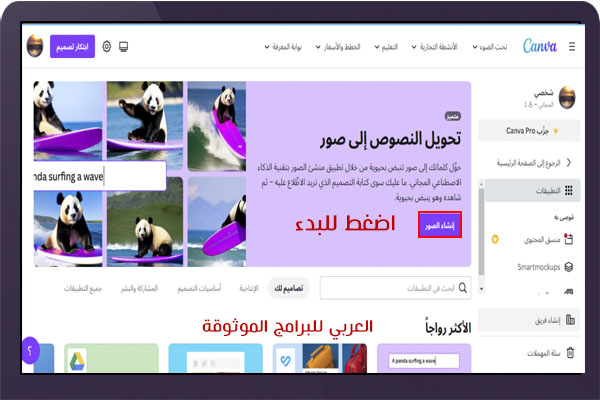
Task: Click the desktop monitor icon in header
Action: click(x=123, y=47)
